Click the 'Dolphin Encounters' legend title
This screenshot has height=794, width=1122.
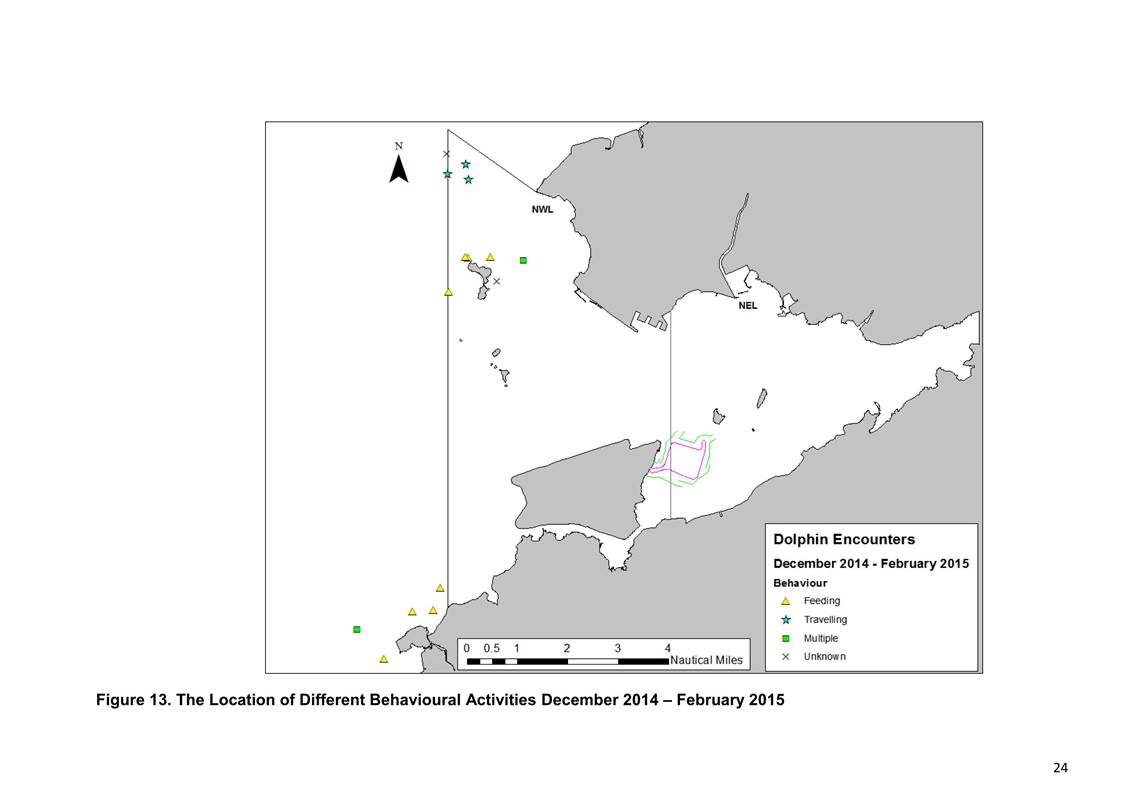(x=844, y=539)
